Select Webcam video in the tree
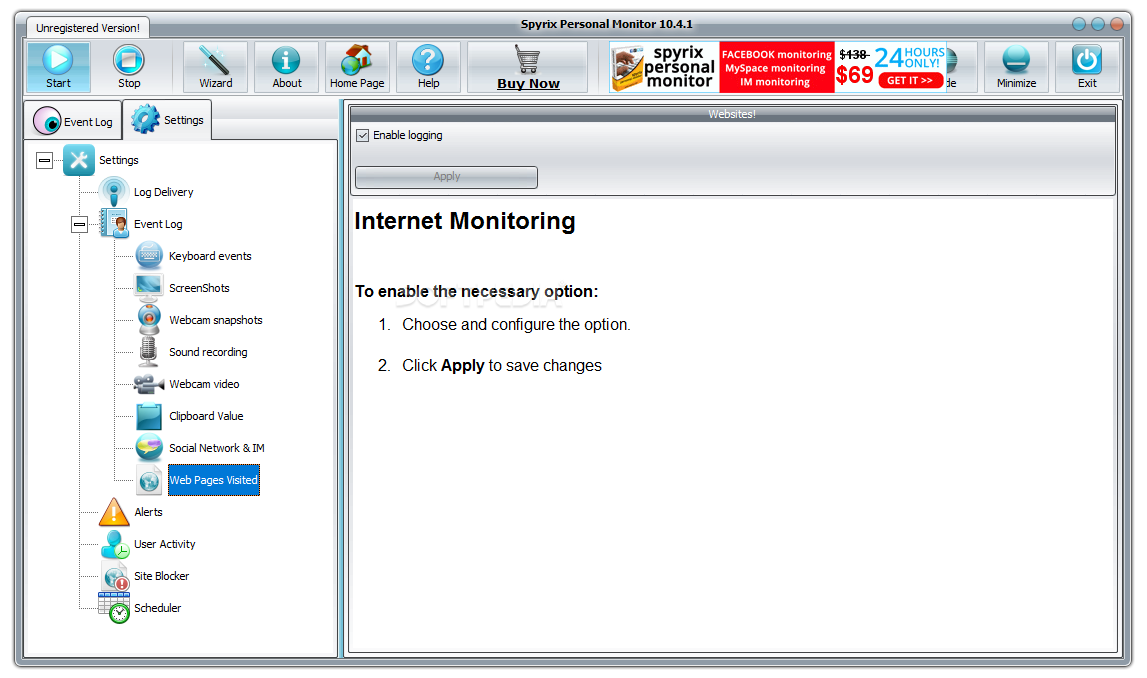The width and height of the screenshot is (1147, 678). pos(204,384)
